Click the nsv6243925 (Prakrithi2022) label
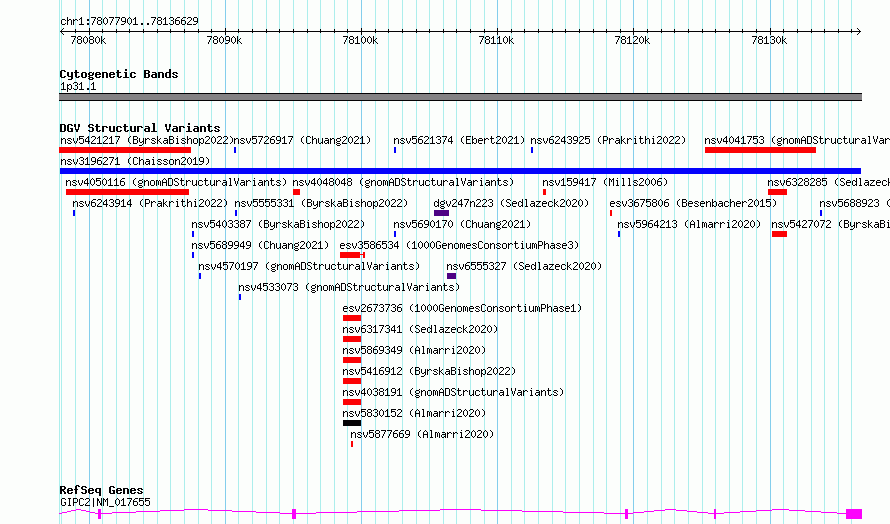 (x=608, y=140)
